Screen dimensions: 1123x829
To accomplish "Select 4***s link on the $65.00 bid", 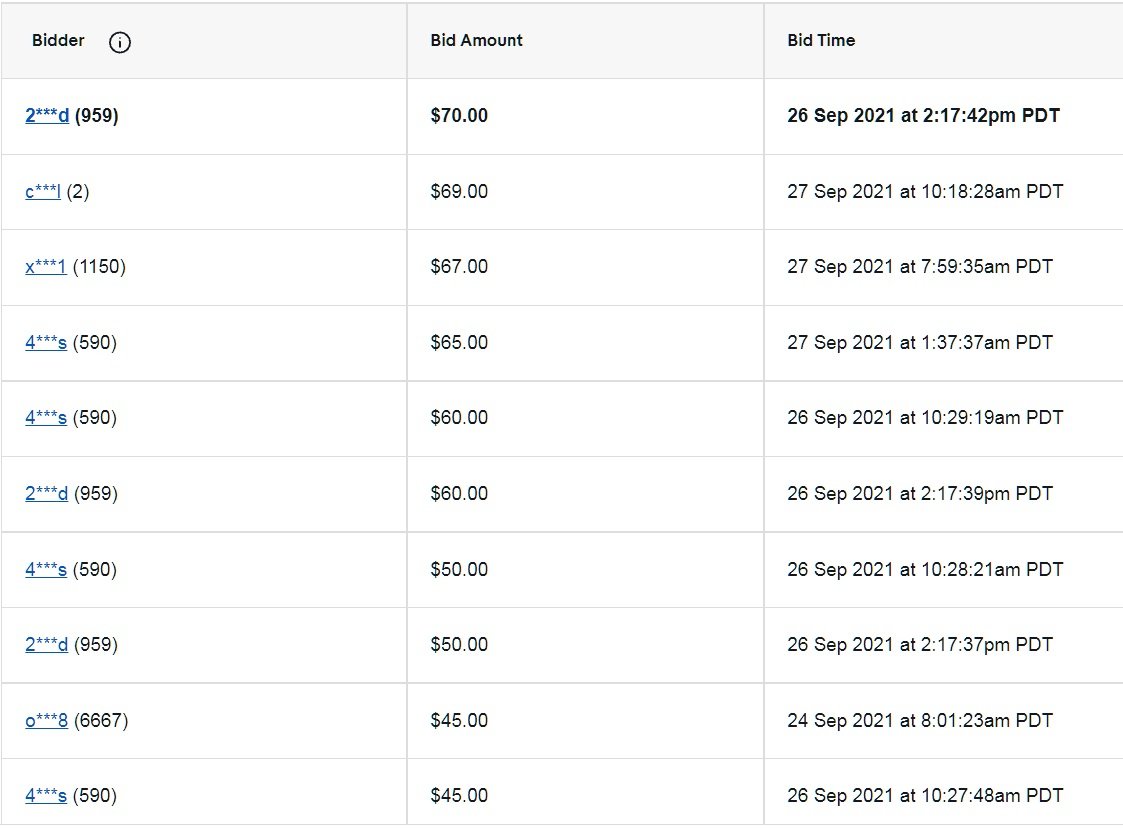I will [x=46, y=342].
